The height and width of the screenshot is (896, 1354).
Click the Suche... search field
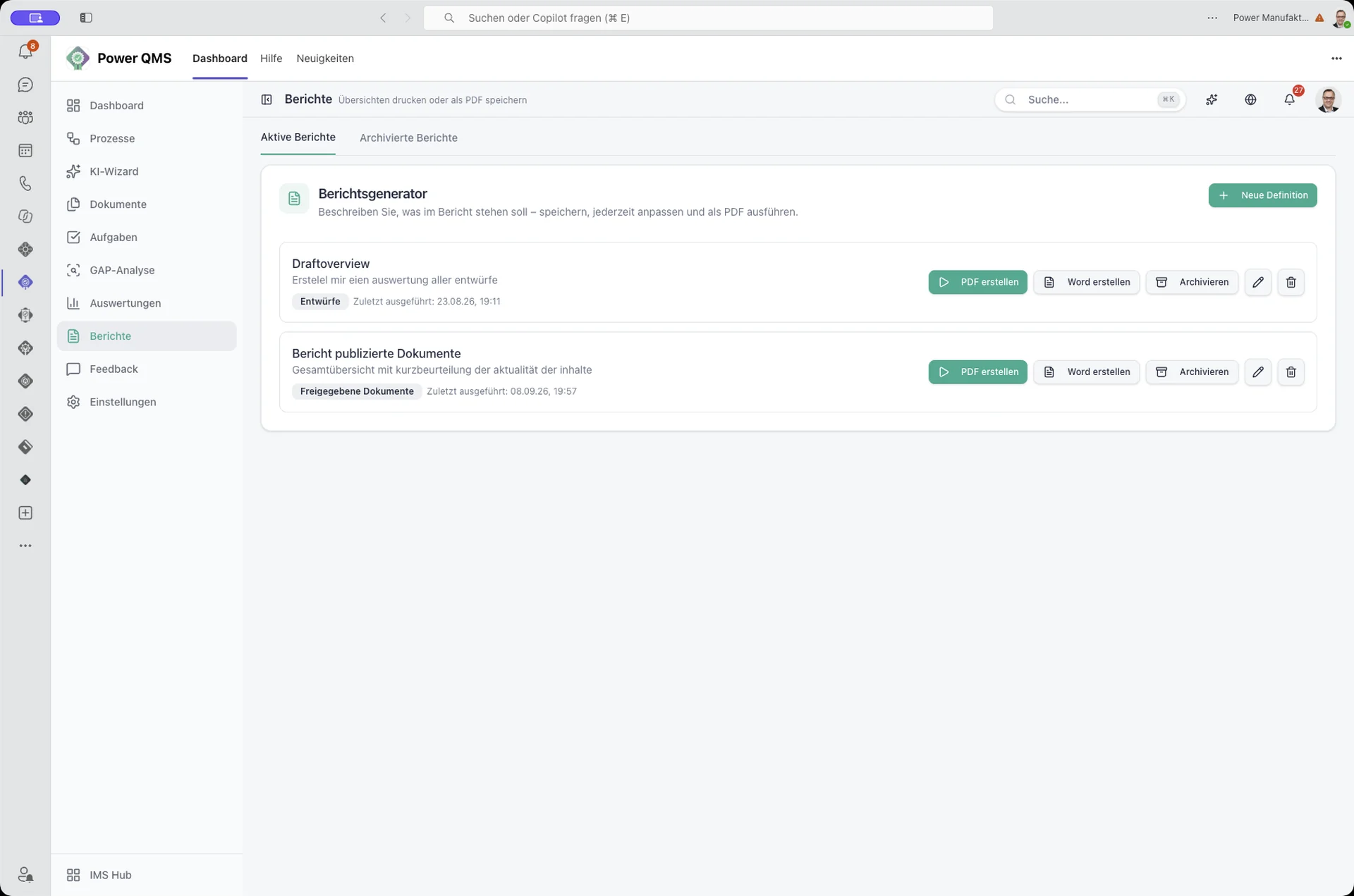pos(1090,99)
